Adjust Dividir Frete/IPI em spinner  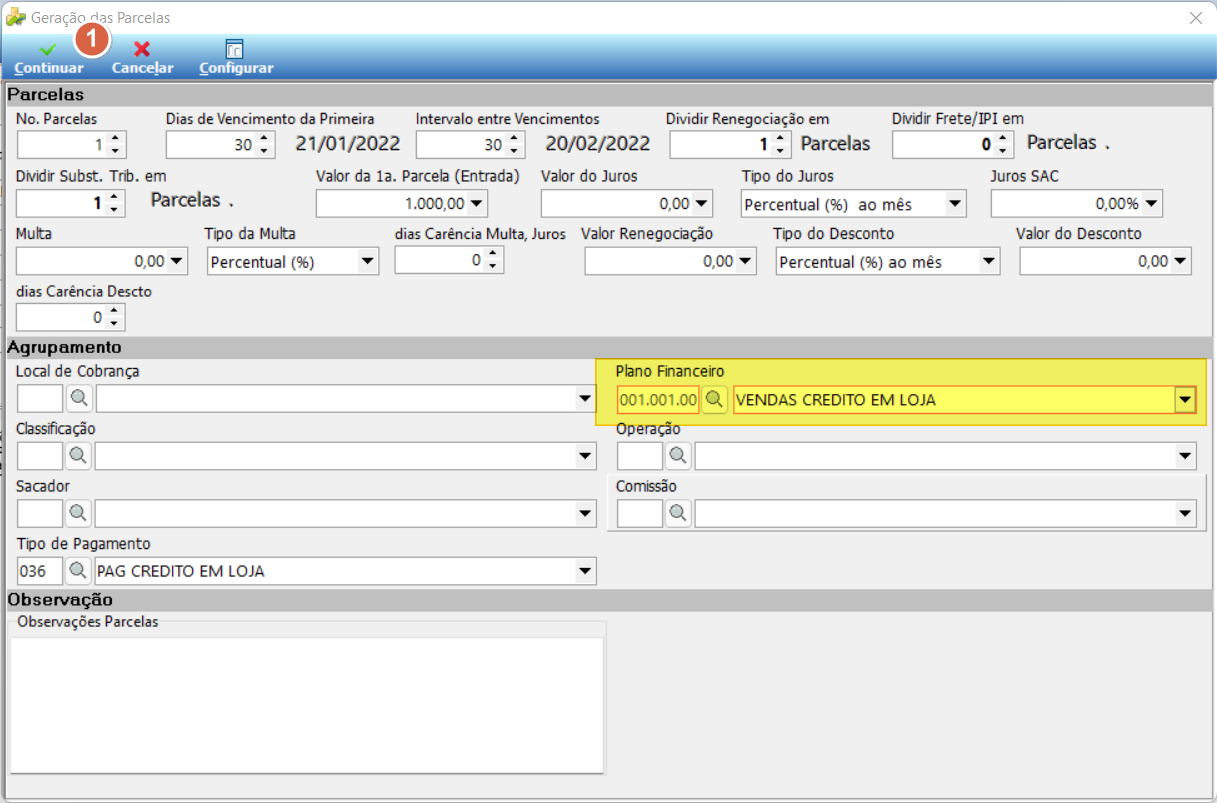pos(1005,145)
